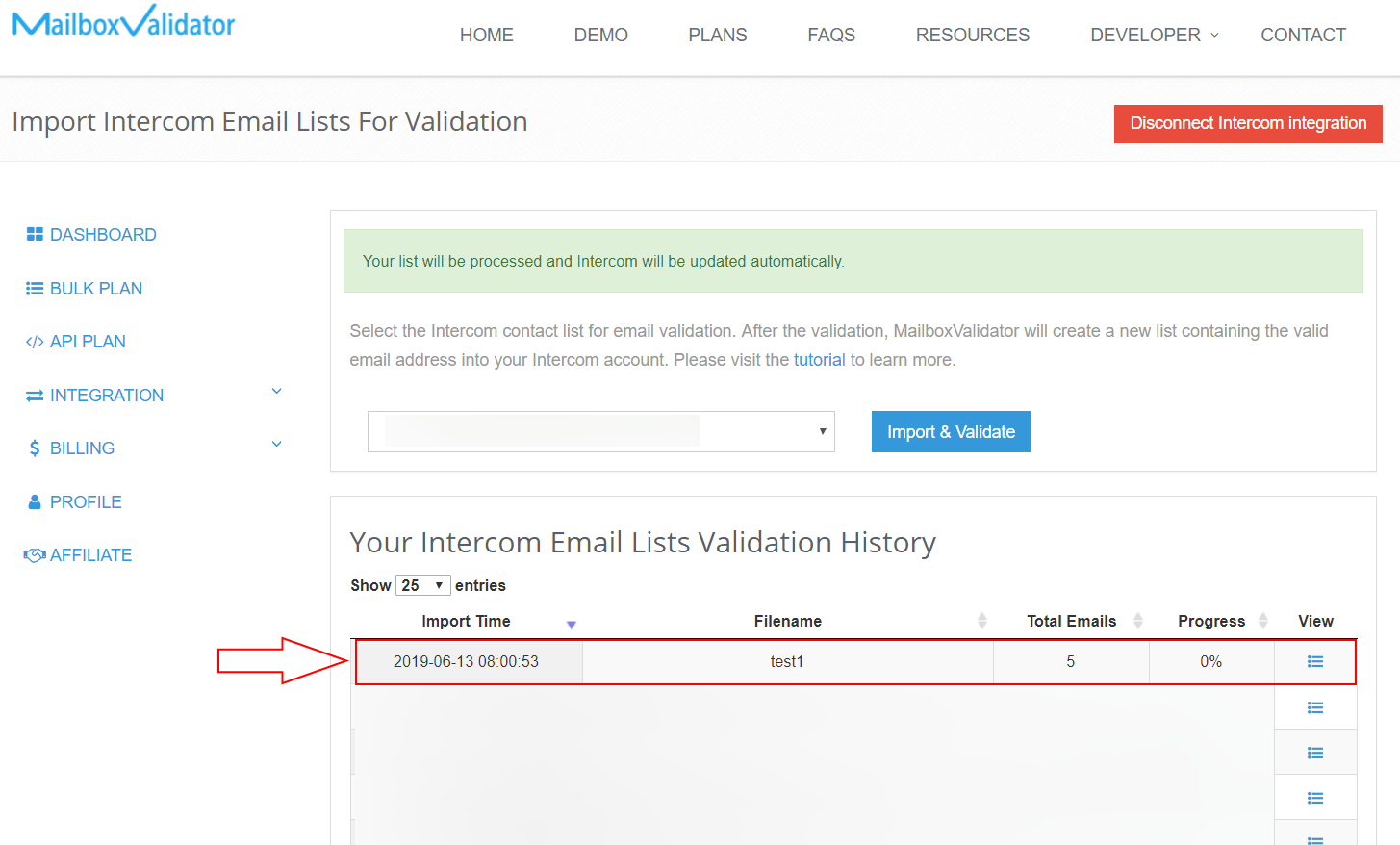The width and height of the screenshot is (1400, 845).
Task: Click Disconnect Intercom integration
Action: click(1247, 123)
